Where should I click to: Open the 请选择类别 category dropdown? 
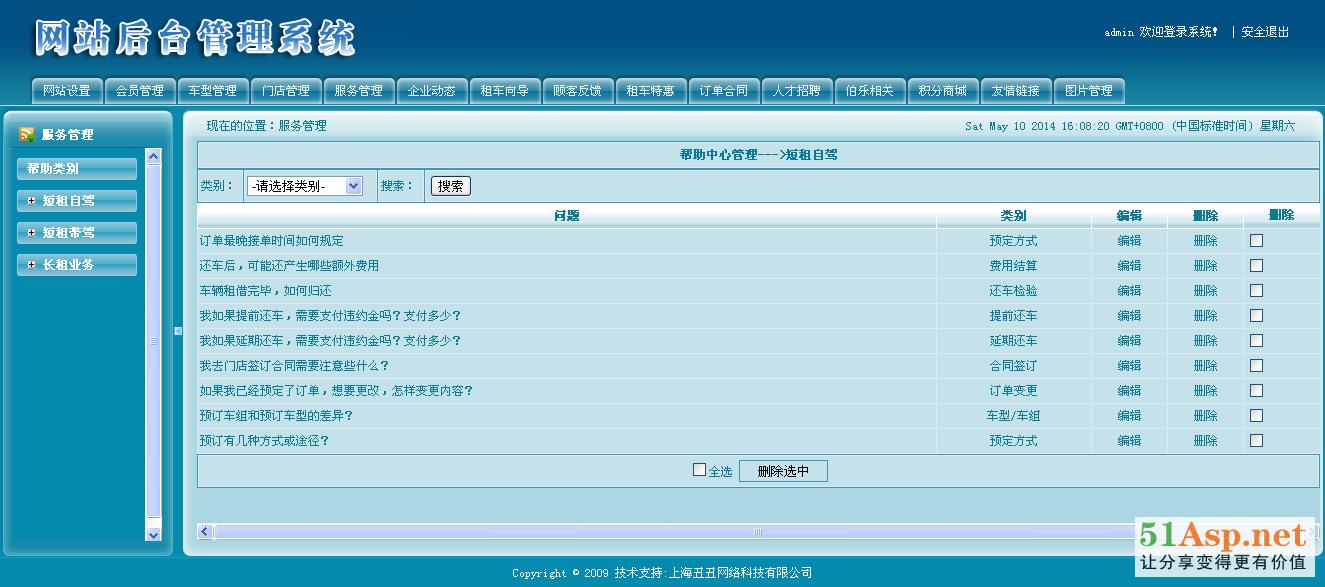304,186
